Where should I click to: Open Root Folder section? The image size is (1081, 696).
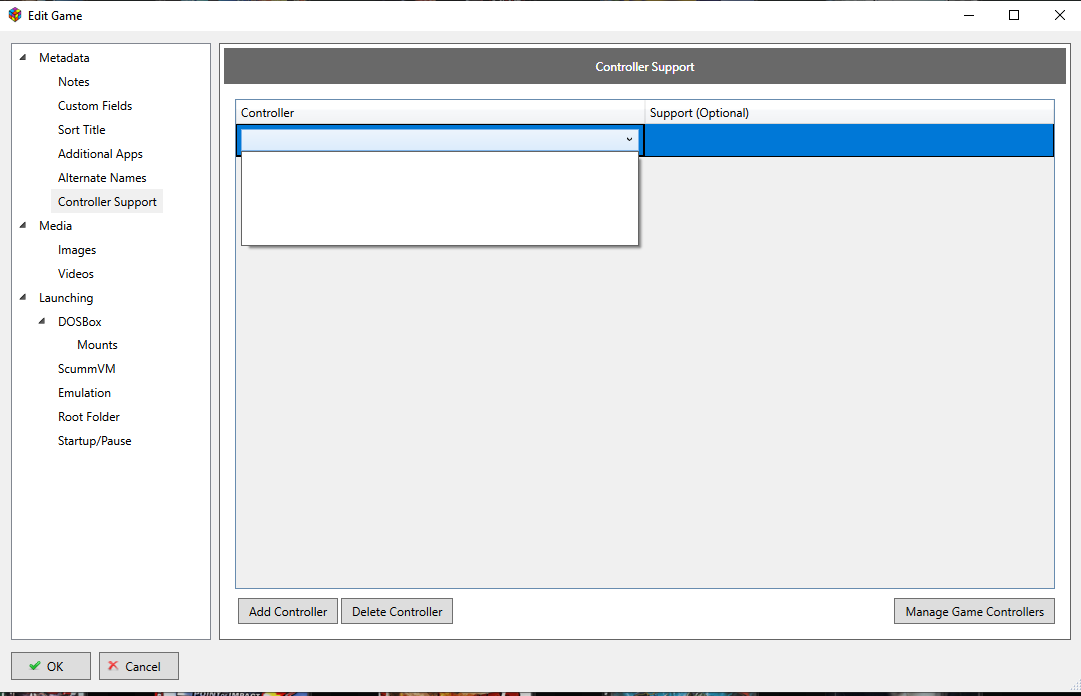[88, 417]
